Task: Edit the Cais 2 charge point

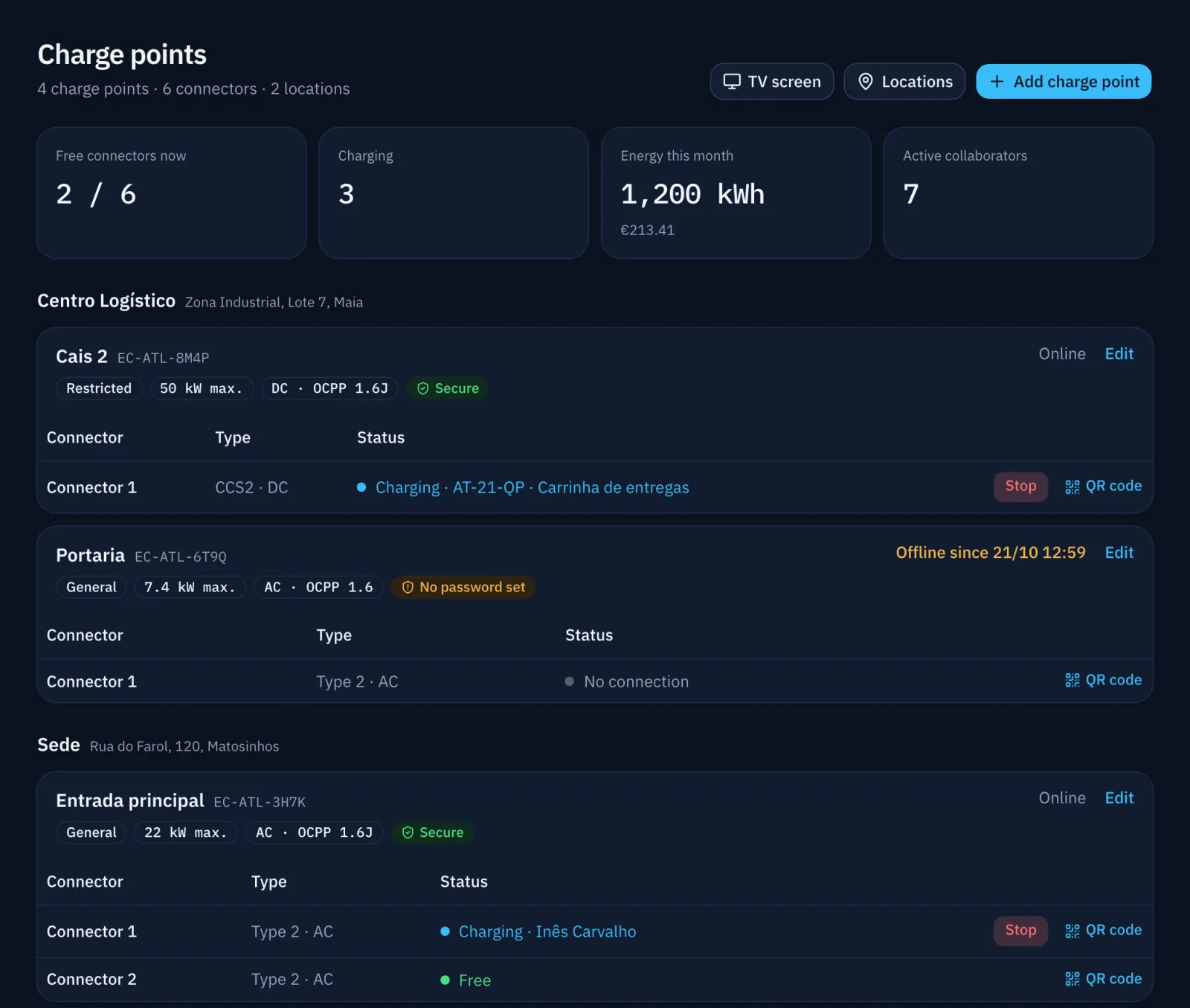Action: coord(1119,354)
